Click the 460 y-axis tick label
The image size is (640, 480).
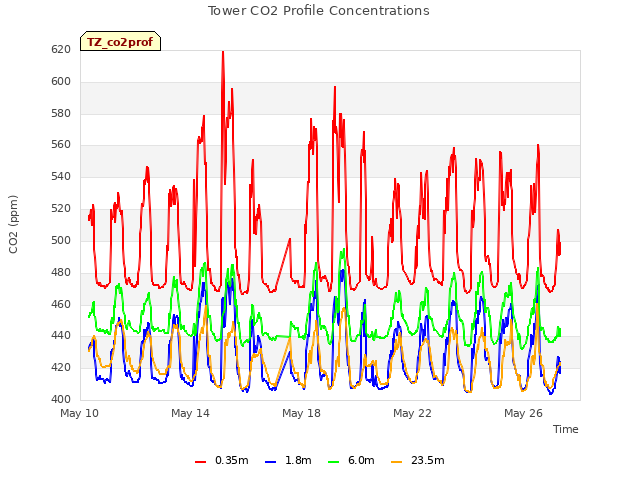click(x=61, y=304)
